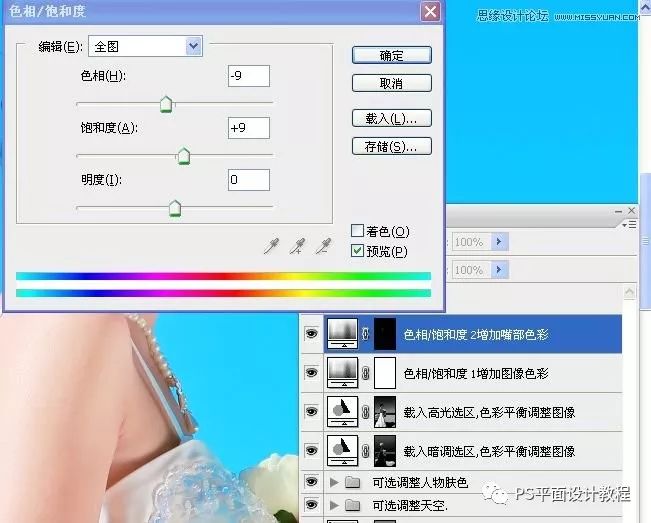
Task: Select black mask of 色相/饱和度 2 layer
Action: point(385,334)
